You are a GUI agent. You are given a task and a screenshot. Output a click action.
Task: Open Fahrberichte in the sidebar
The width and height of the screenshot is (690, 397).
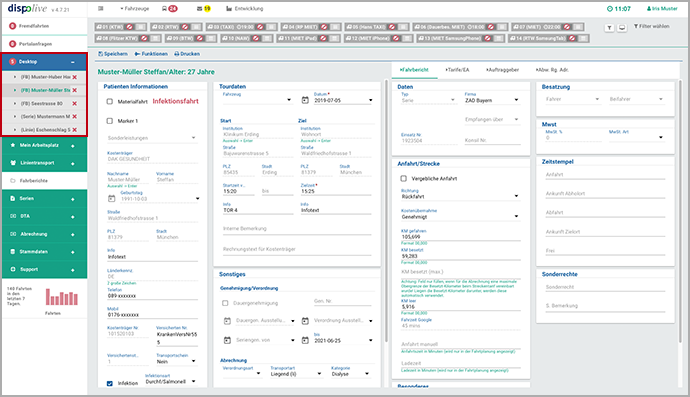44,180
